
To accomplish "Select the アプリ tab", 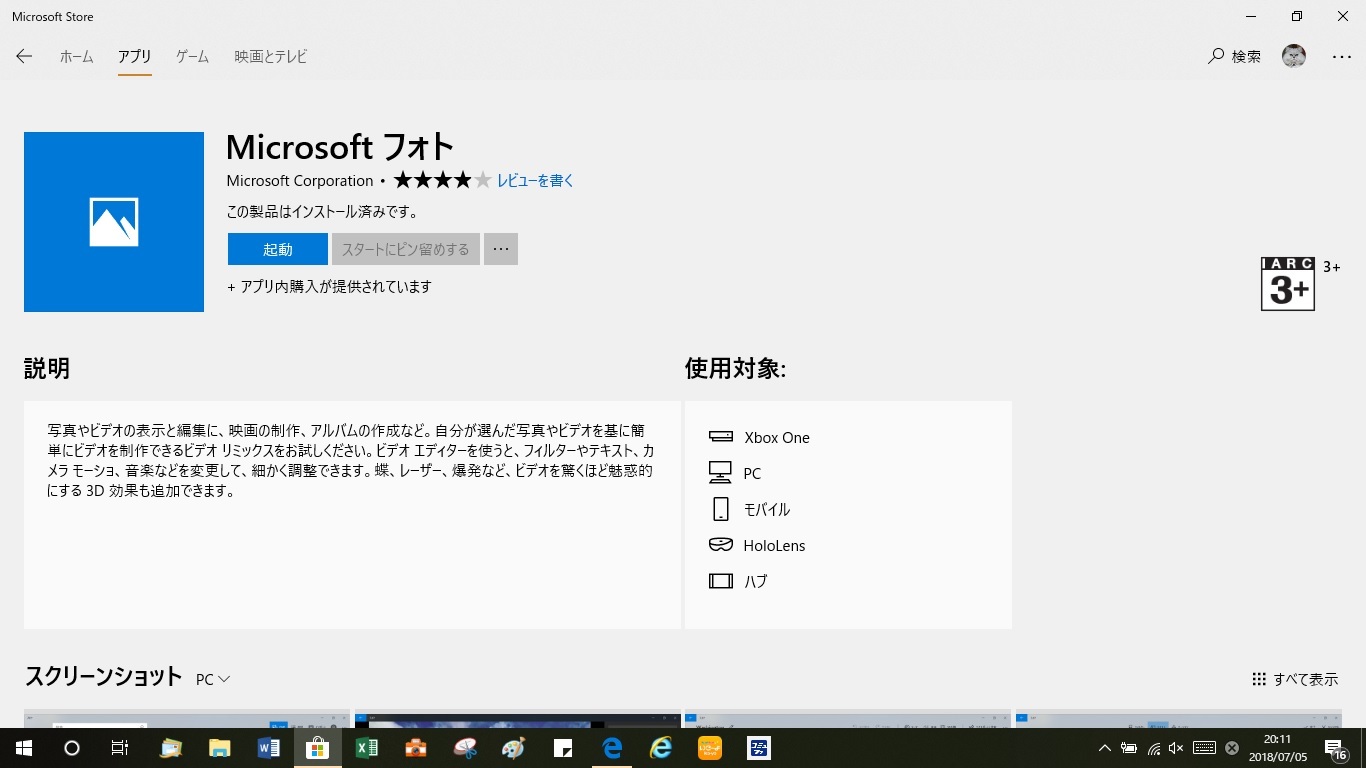I will [134, 57].
